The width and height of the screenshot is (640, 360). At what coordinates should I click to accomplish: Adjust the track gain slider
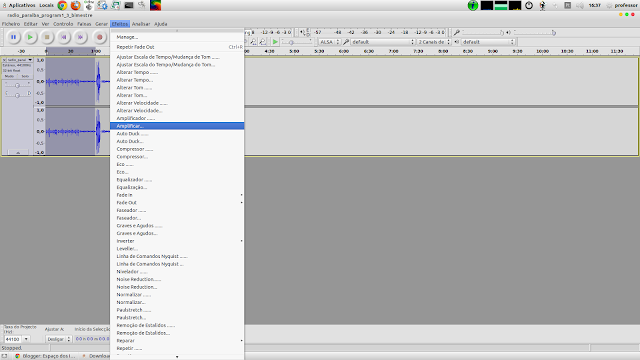pos(17,85)
